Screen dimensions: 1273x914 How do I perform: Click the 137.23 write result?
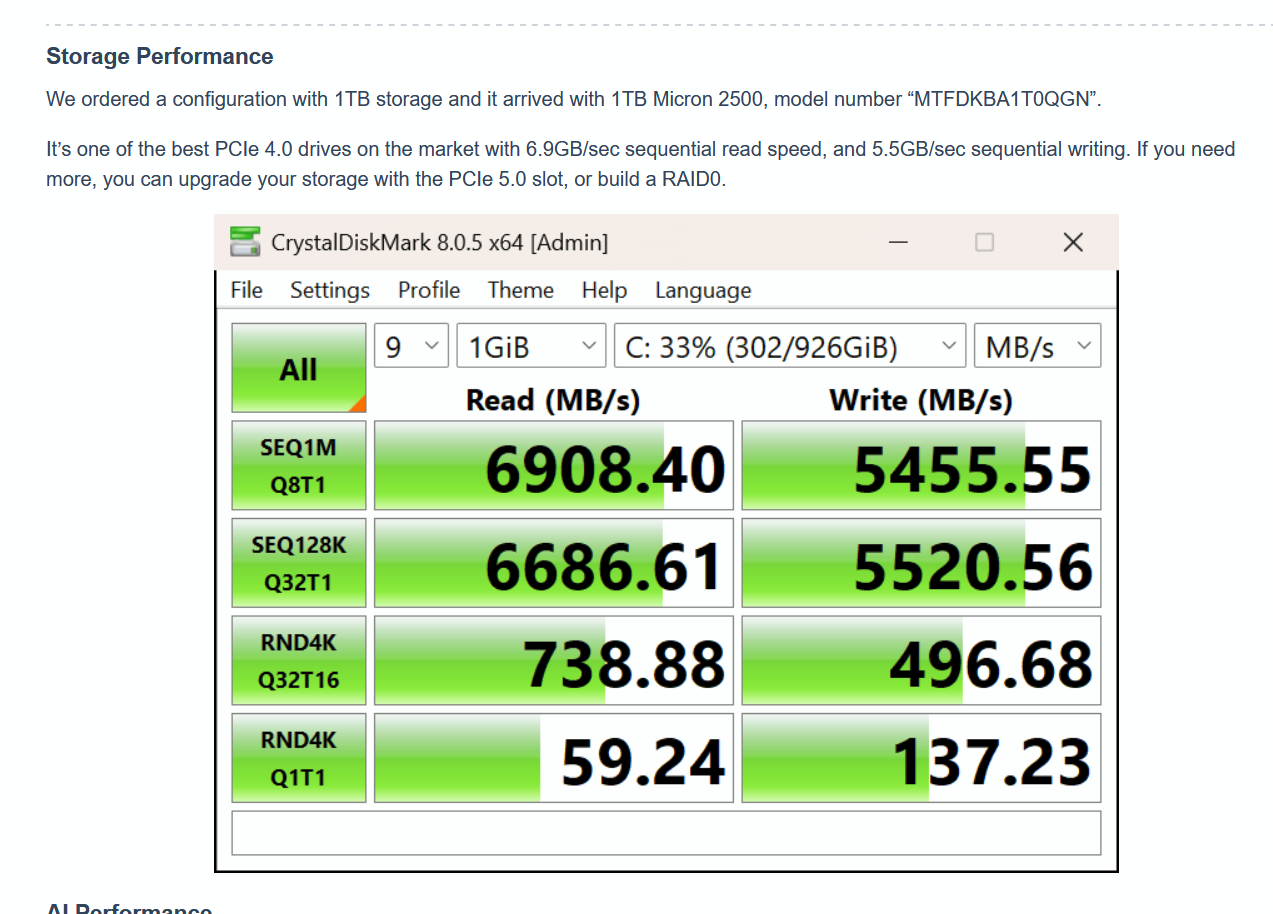[921, 758]
